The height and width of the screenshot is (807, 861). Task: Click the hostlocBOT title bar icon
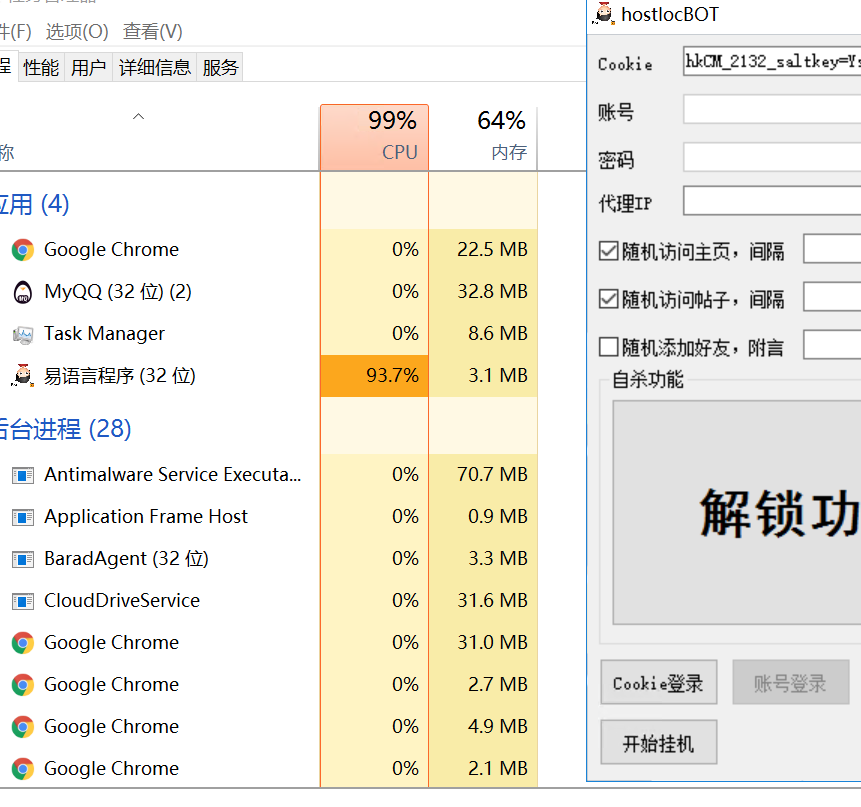coord(603,14)
